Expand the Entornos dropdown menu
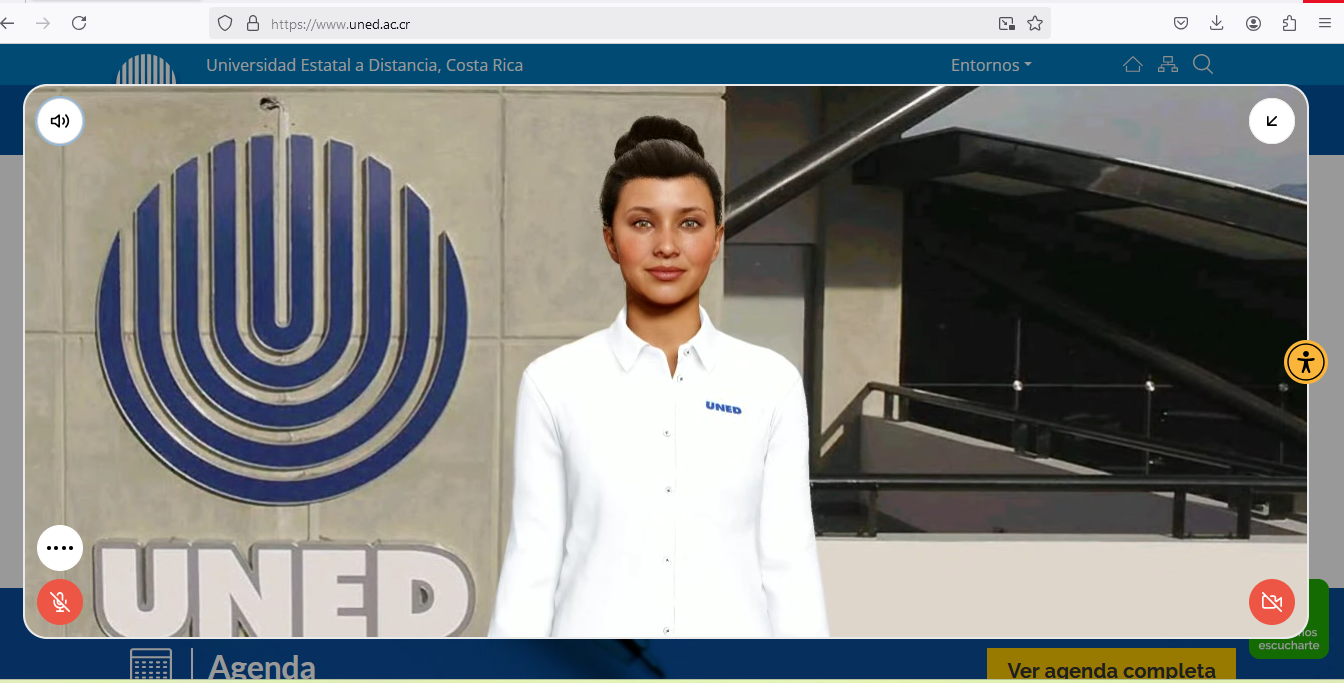The width and height of the screenshot is (1344, 683). click(x=990, y=65)
